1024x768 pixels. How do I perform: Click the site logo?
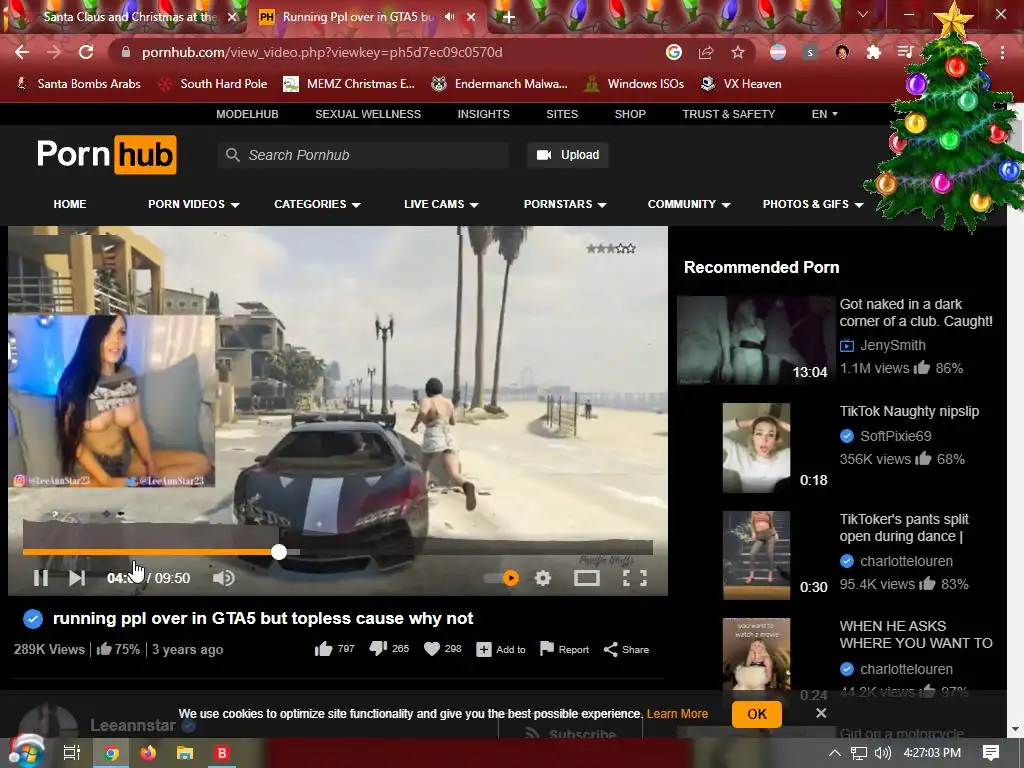106,155
